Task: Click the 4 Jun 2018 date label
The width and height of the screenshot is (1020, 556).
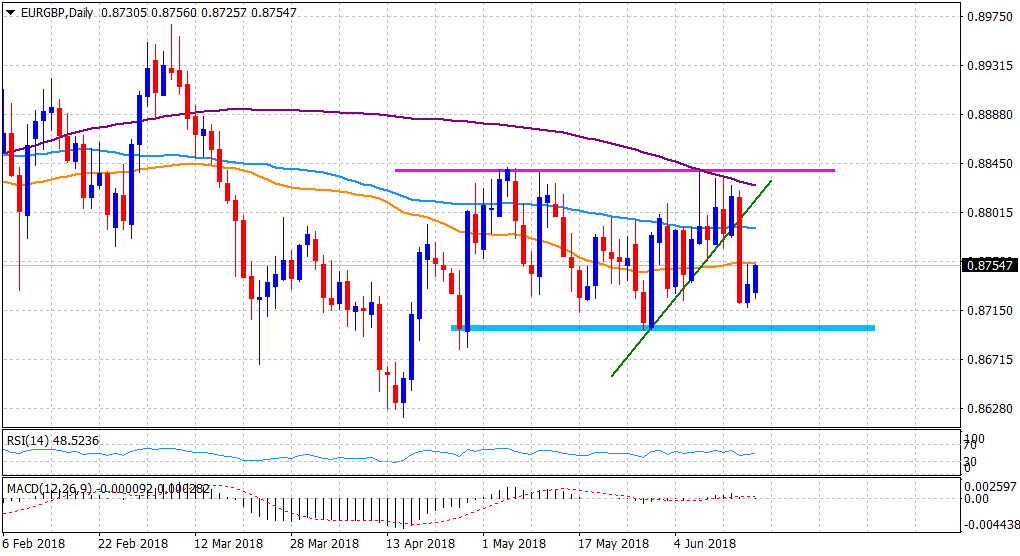Action: (x=705, y=543)
